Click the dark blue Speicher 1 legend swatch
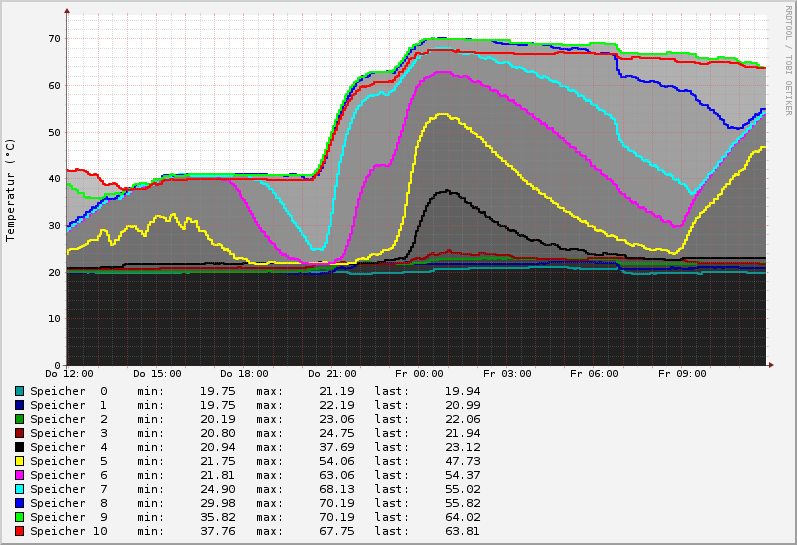This screenshot has height=545, width=797. coord(19,405)
